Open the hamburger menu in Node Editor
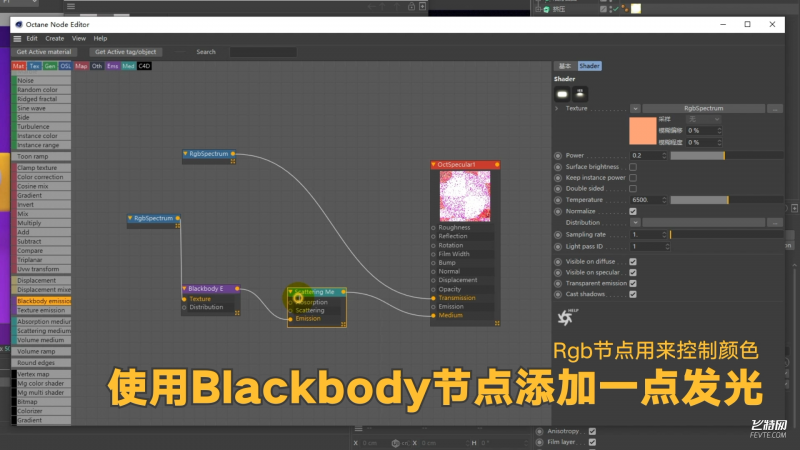This screenshot has height=450, width=800. [17, 39]
